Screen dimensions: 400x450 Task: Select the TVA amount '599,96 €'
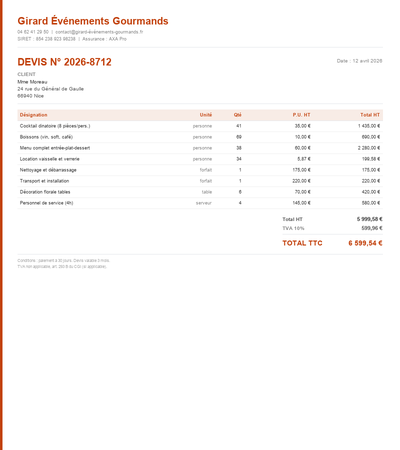(x=372, y=228)
